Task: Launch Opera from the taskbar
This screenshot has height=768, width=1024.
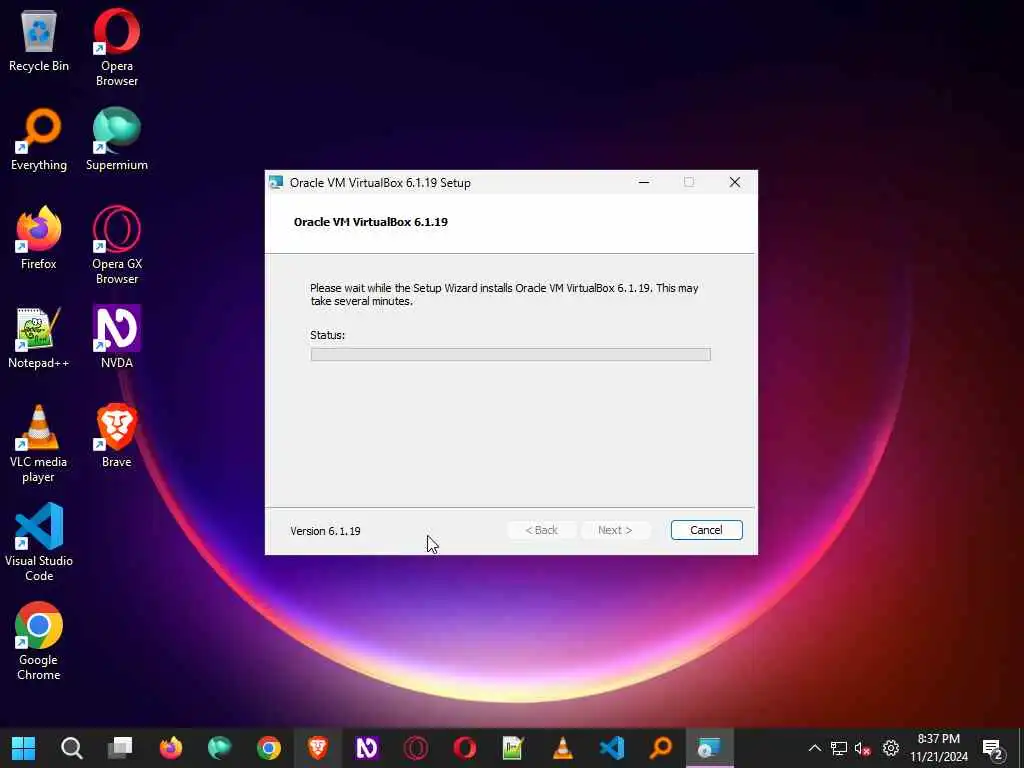Action: click(x=465, y=748)
